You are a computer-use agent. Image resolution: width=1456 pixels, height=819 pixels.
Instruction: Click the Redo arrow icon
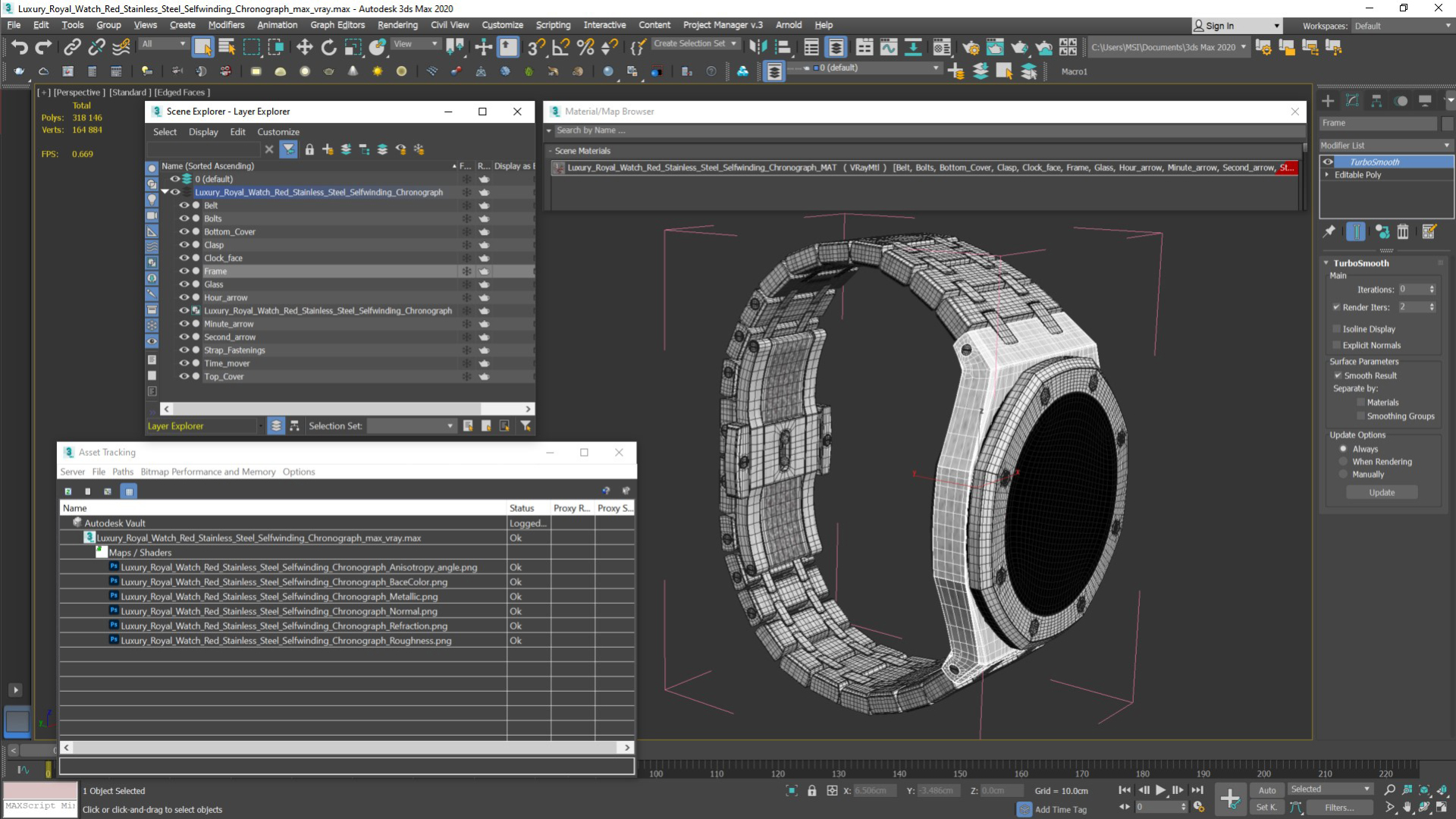44,47
